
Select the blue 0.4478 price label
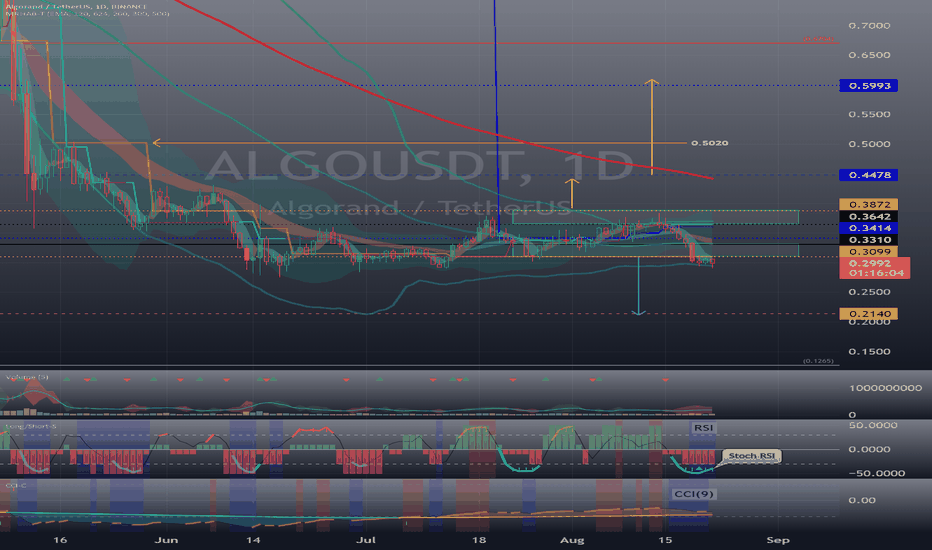coord(868,175)
